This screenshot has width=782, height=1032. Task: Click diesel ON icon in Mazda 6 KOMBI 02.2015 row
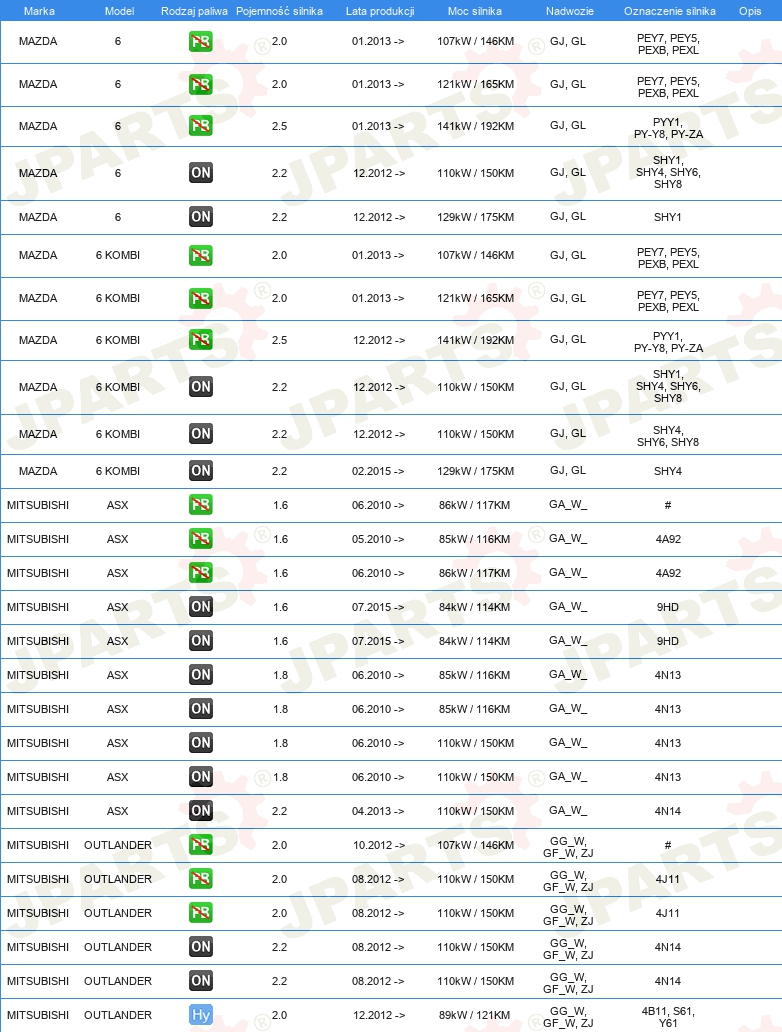(x=201, y=471)
